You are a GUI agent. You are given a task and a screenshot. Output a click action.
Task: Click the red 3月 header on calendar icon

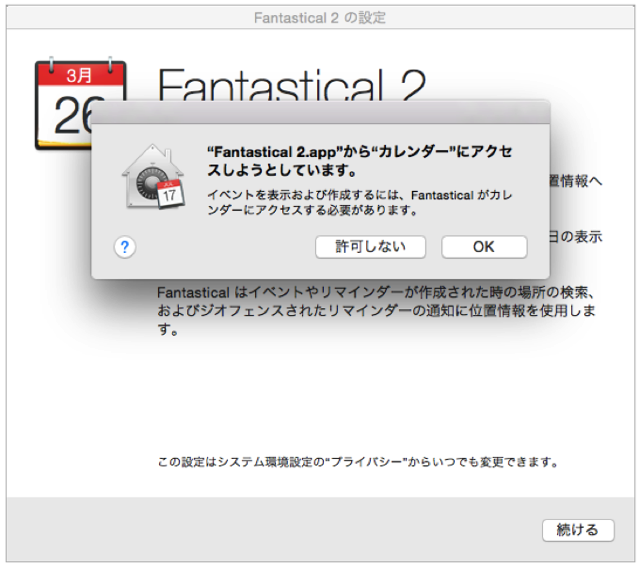[x=79, y=75]
